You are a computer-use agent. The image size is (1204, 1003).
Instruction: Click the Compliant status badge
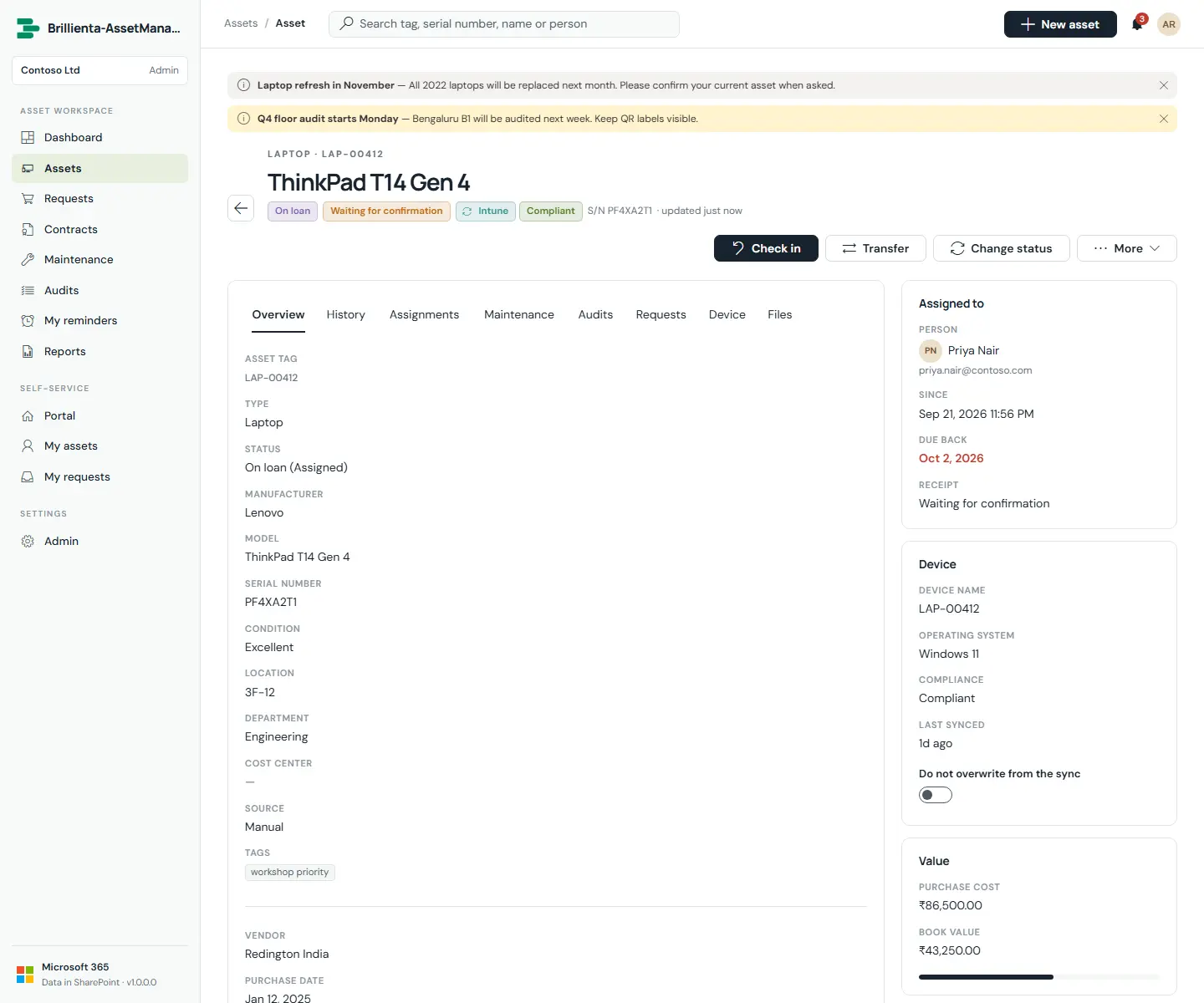click(x=551, y=211)
